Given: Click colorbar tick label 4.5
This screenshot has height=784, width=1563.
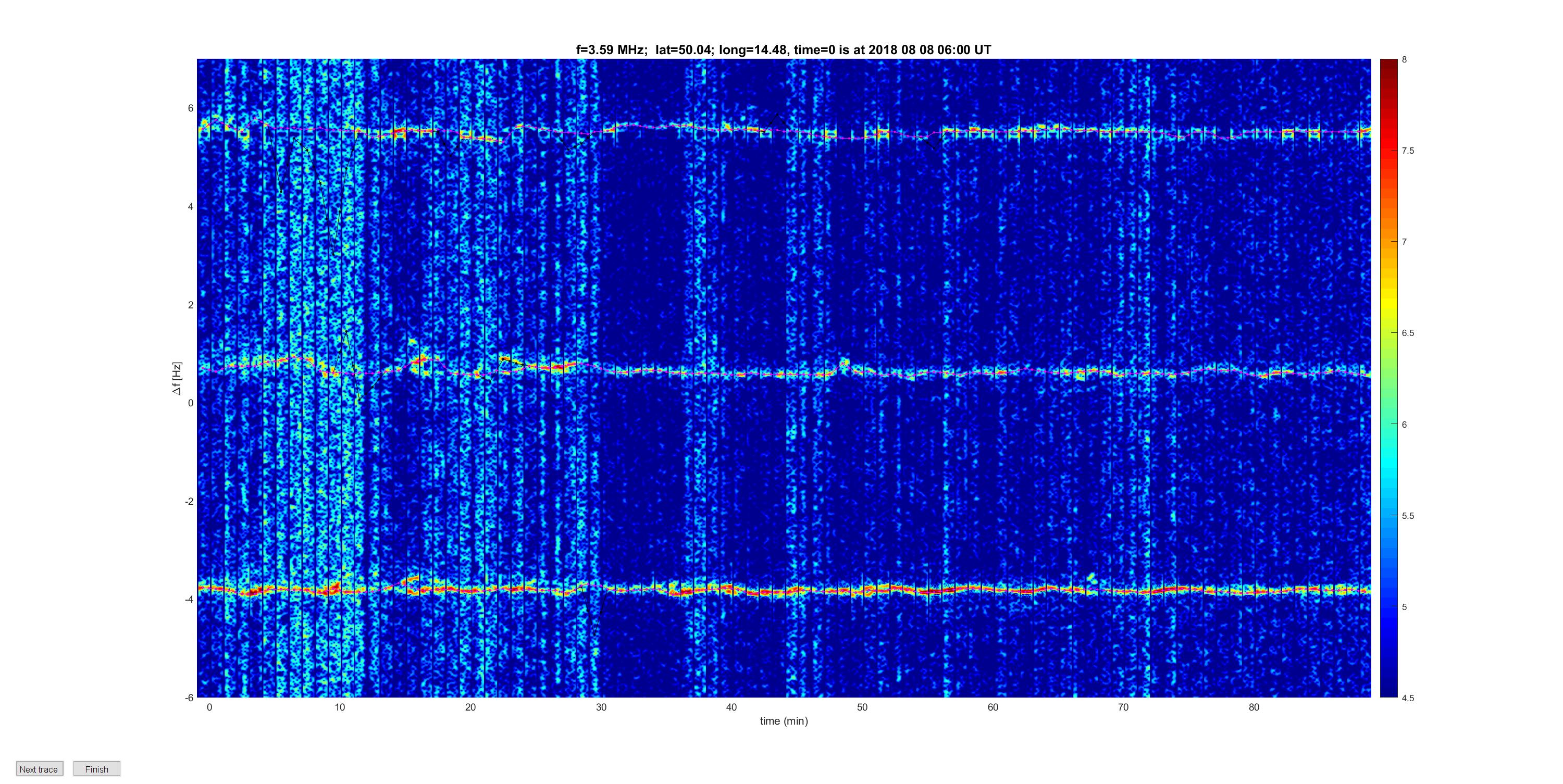Looking at the screenshot, I should [1408, 698].
